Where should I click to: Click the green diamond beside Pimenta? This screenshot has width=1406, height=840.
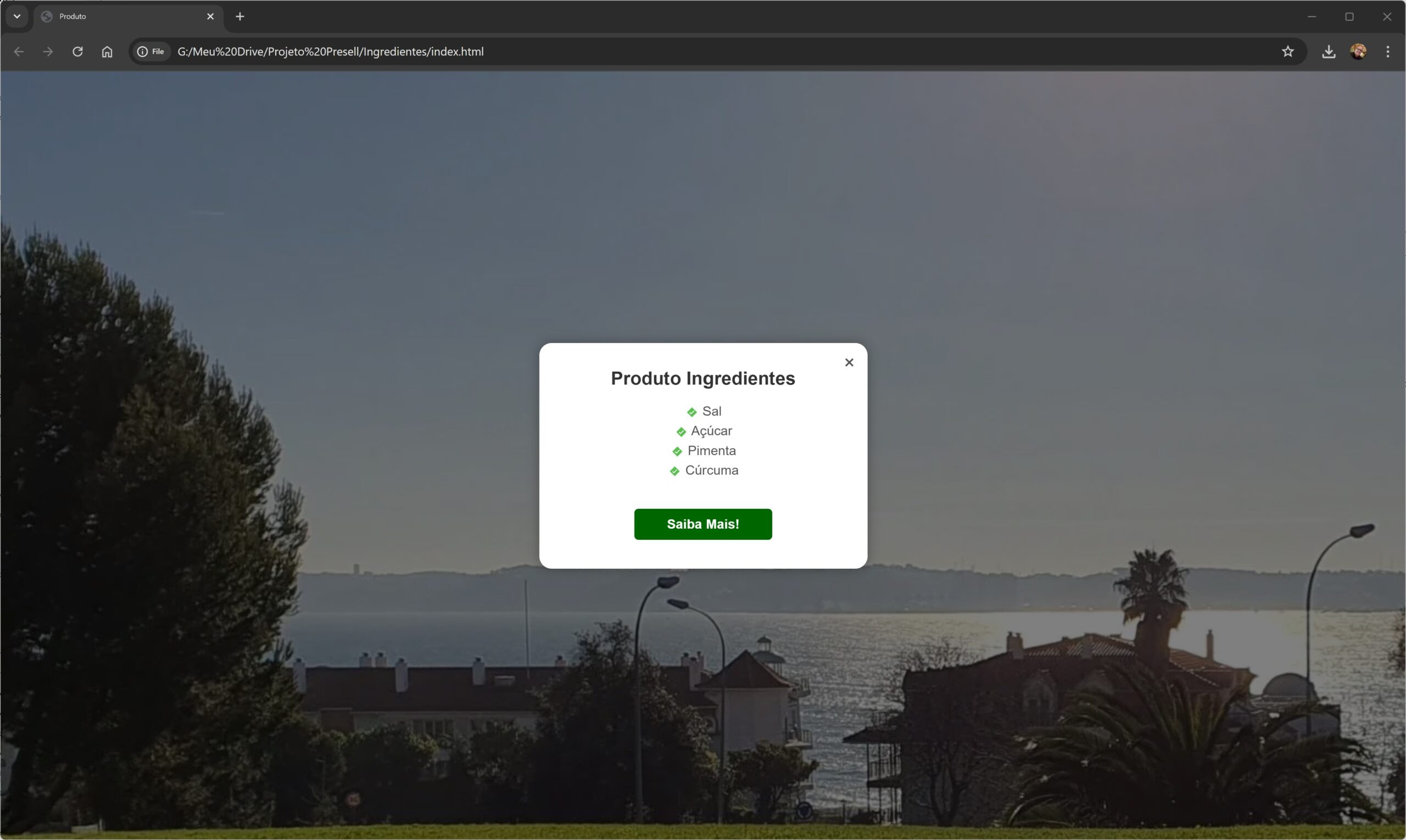click(677, 452)
